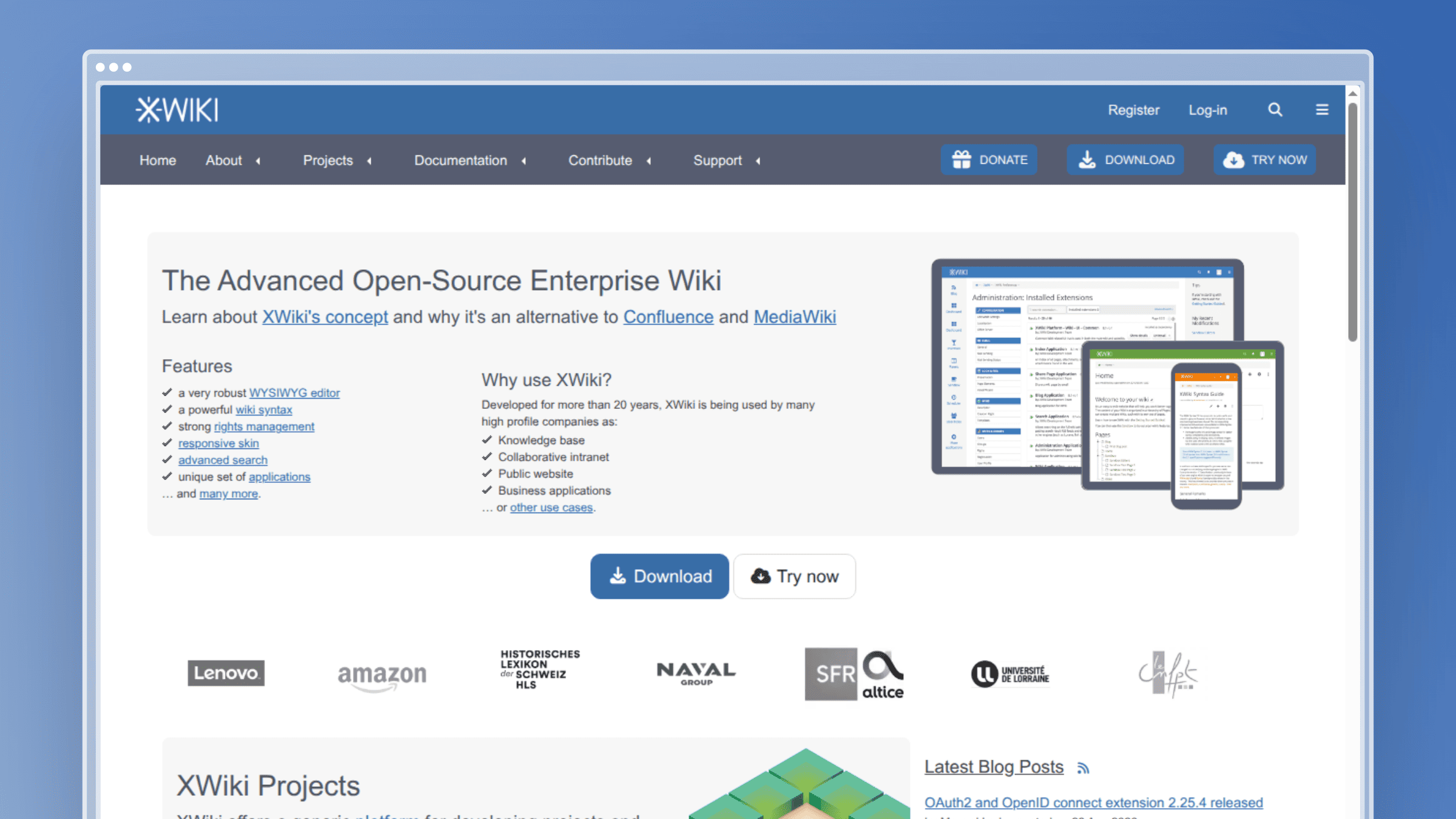1456x819 pixels.
Task: Click the blog RSS feed icon
Action: click(x=1083, y=768)
